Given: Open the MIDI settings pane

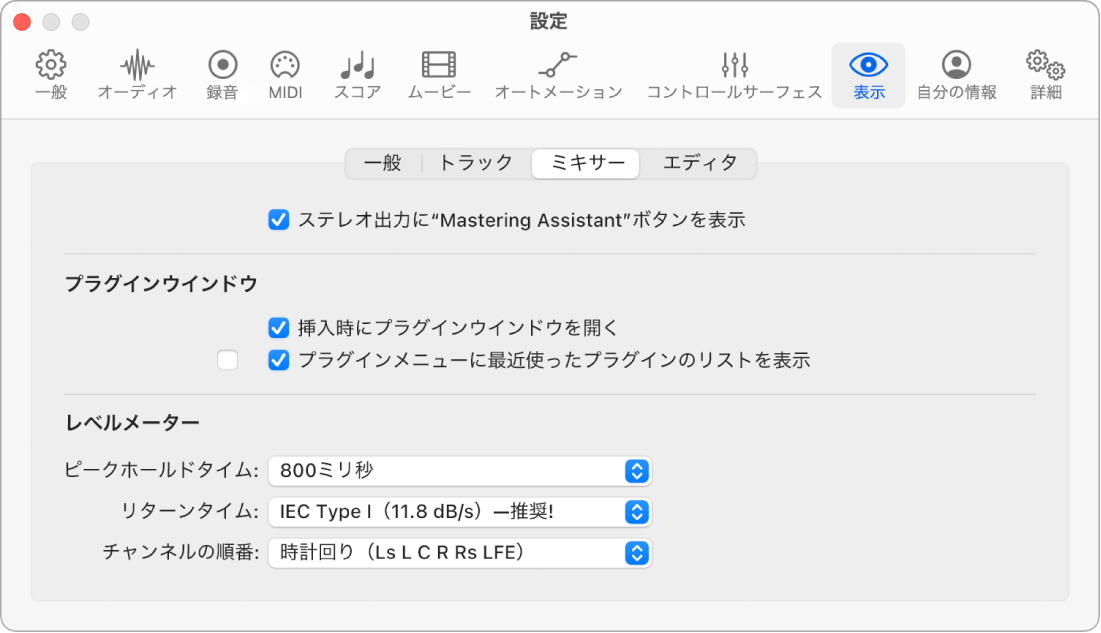Looking at the screenshot, I should (285, 75).
